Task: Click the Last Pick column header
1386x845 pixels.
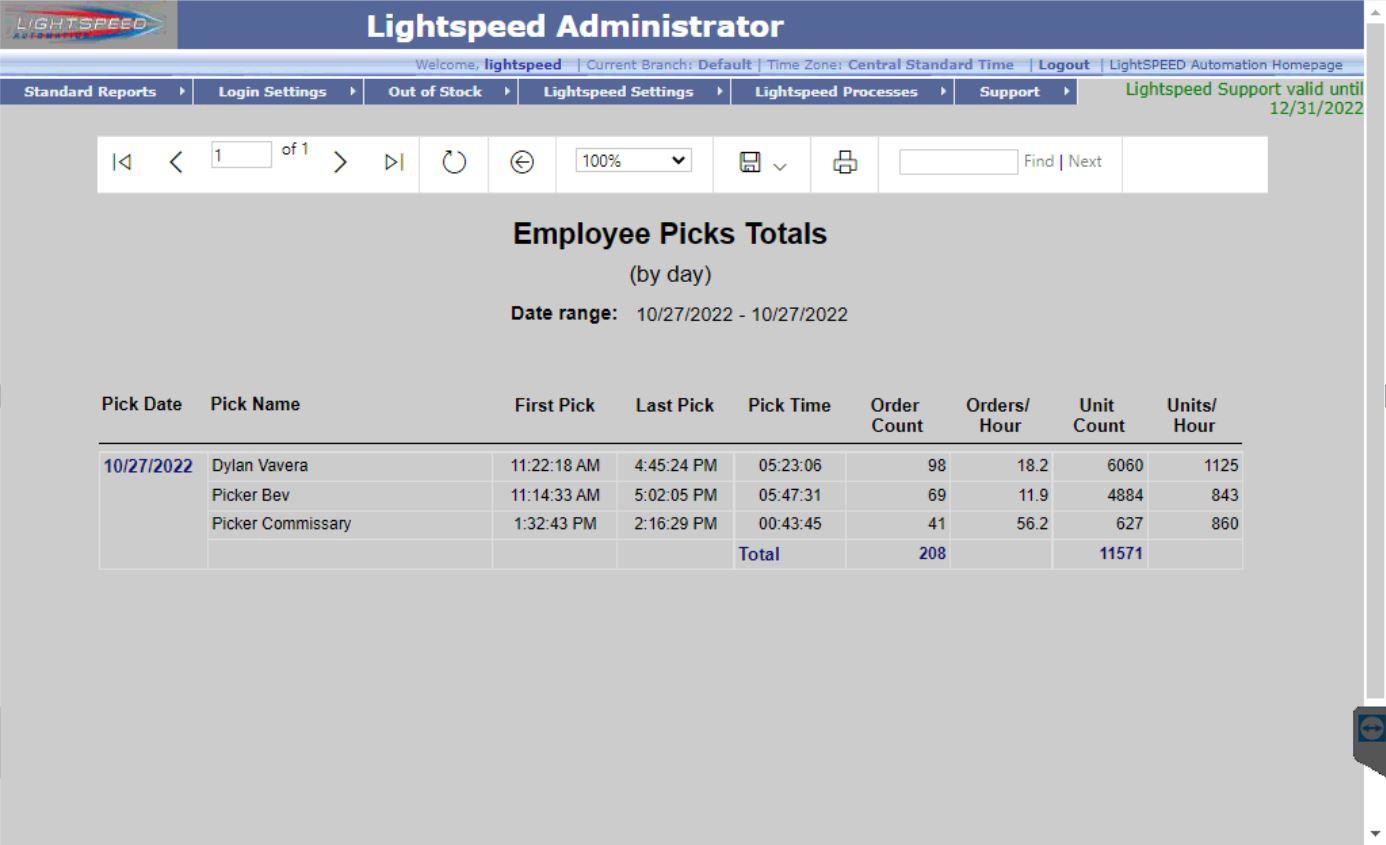Action: (x=675, y=406)
